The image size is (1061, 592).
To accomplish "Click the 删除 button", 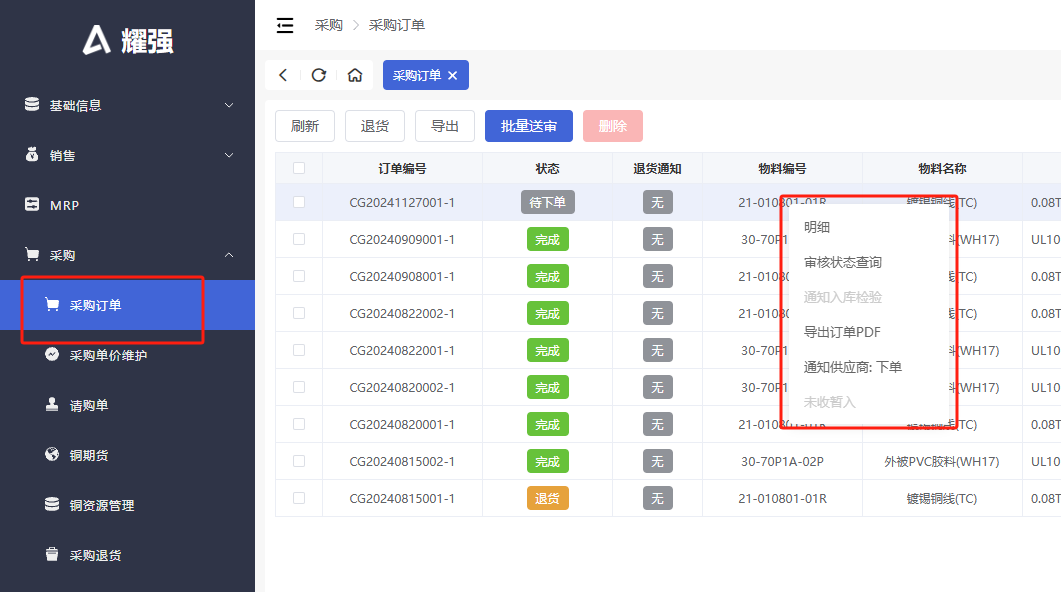I will click(613, 126).
